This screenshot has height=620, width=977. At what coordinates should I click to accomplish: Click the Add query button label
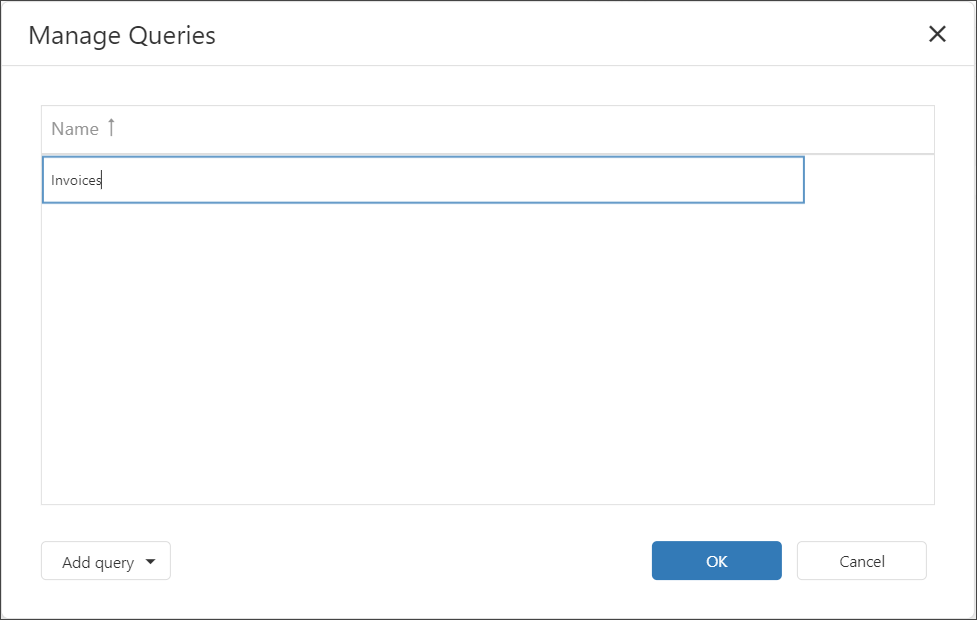coord(98,562)
